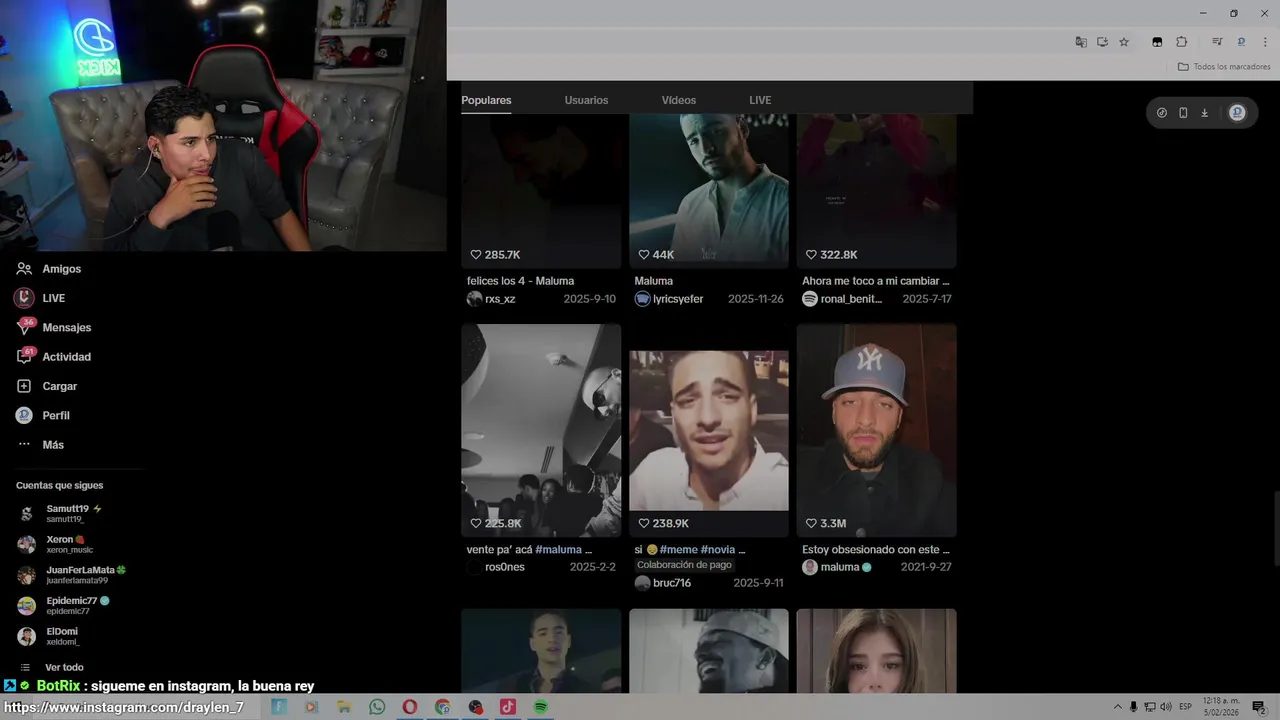Open the black mask browser extension
1280x720 pixels.
coord(1157,42)
